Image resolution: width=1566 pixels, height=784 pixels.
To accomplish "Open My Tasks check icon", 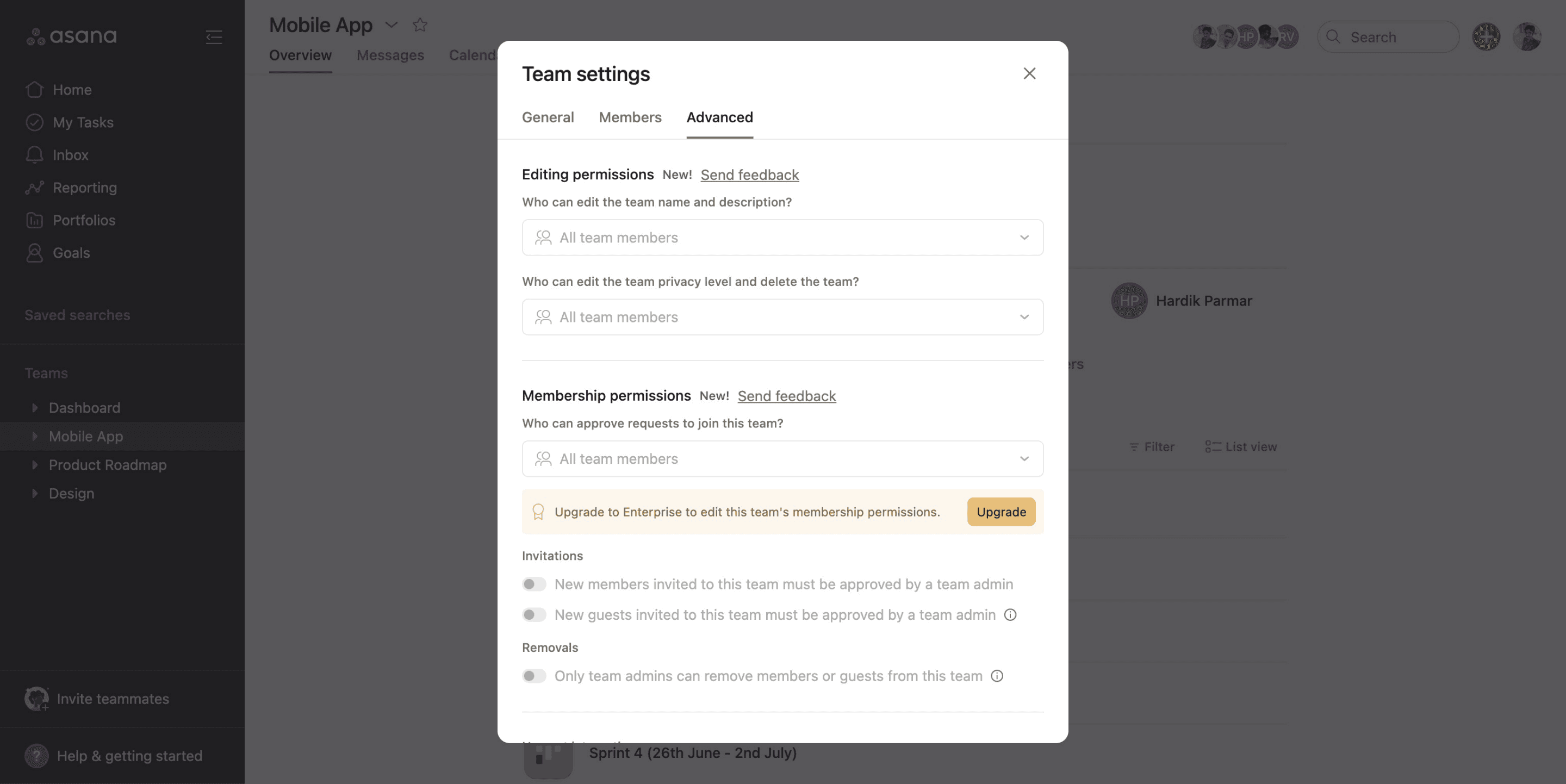I will coord(35,122).
